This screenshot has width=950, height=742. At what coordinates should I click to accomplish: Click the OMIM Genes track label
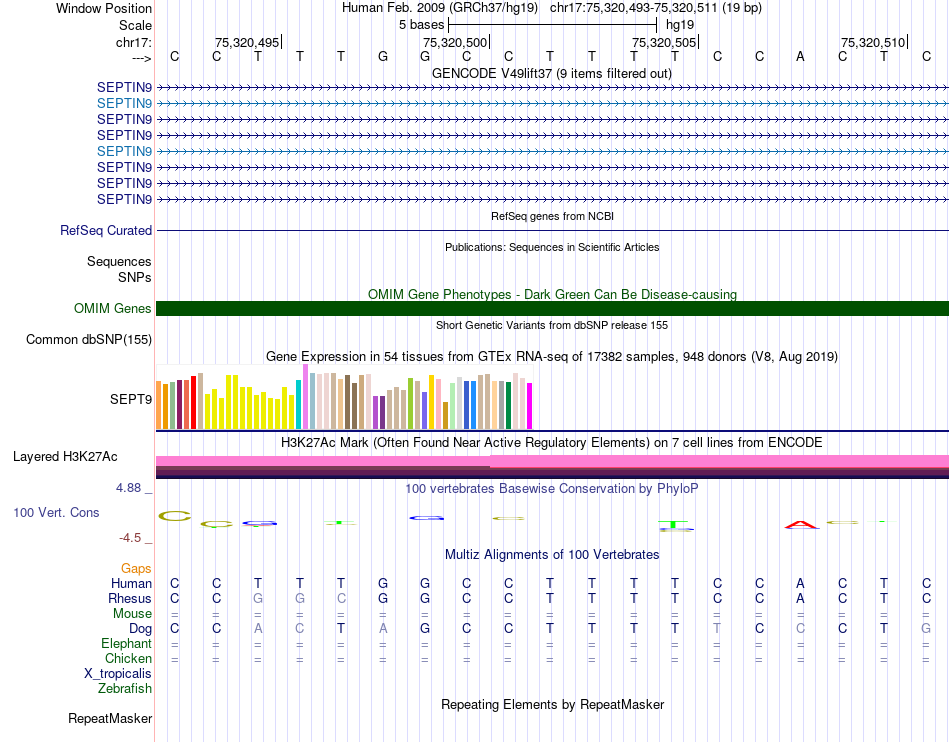coord(113,308)
